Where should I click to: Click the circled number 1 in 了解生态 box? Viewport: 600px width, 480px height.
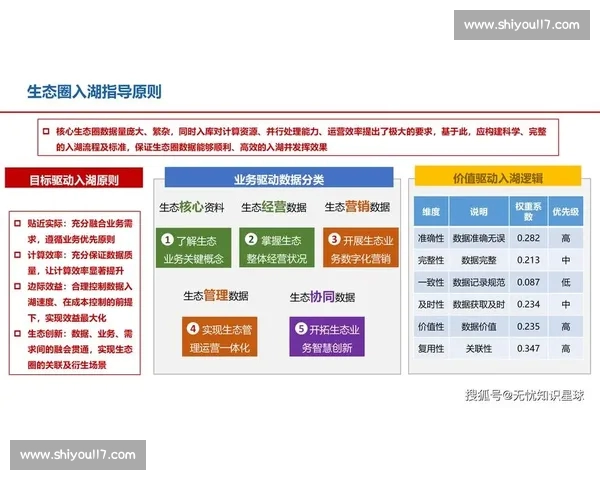click(x=167, y=240)
